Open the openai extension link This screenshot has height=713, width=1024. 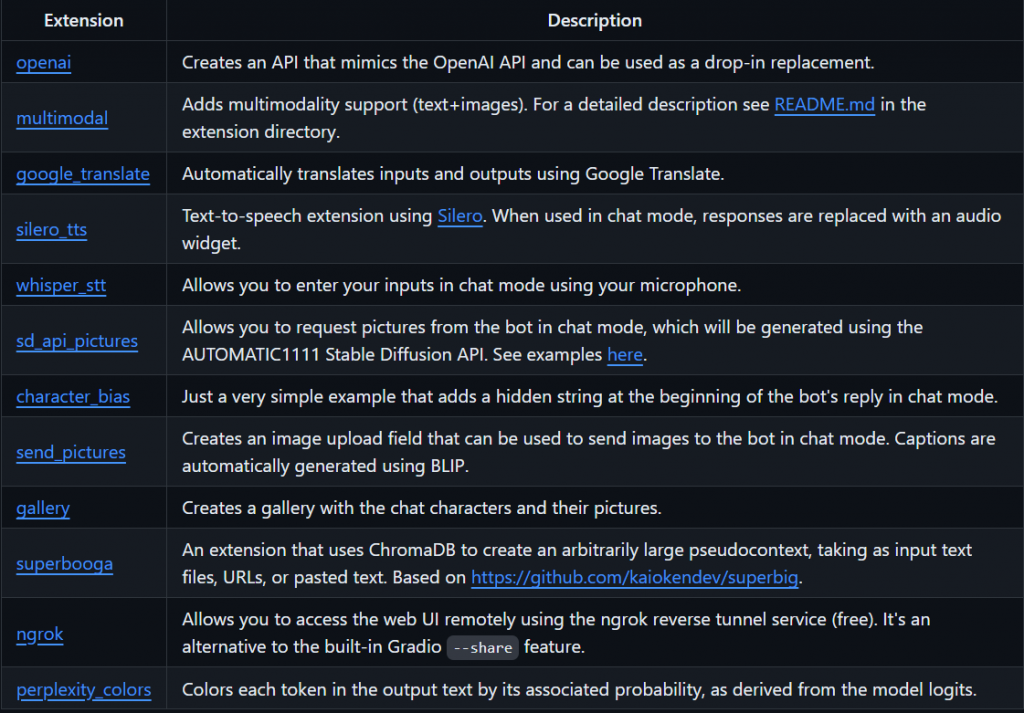[x=44, y=63]
